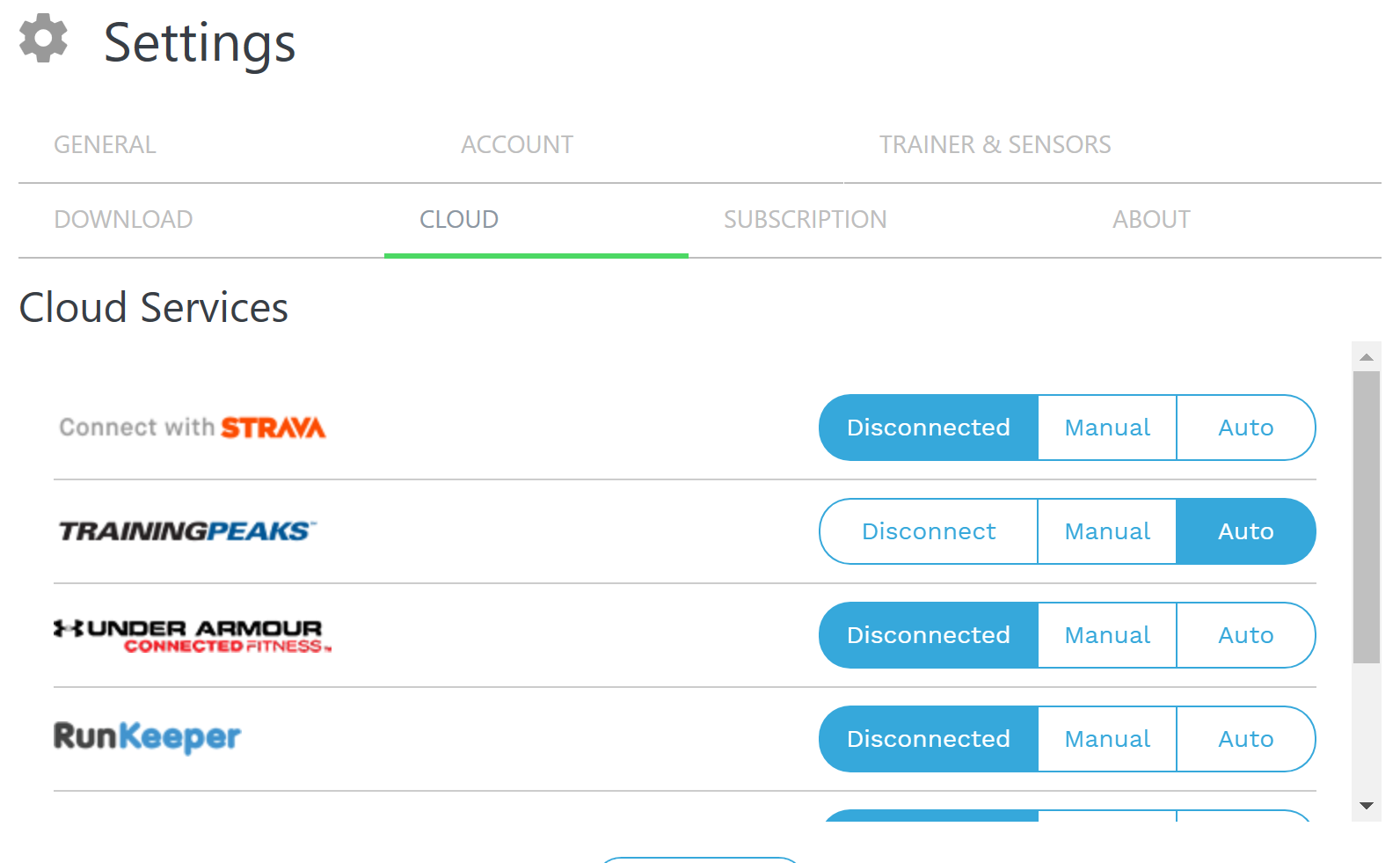Click the RunKeeper logo
Screen dimensions: 1400x863
coord(147,737)
